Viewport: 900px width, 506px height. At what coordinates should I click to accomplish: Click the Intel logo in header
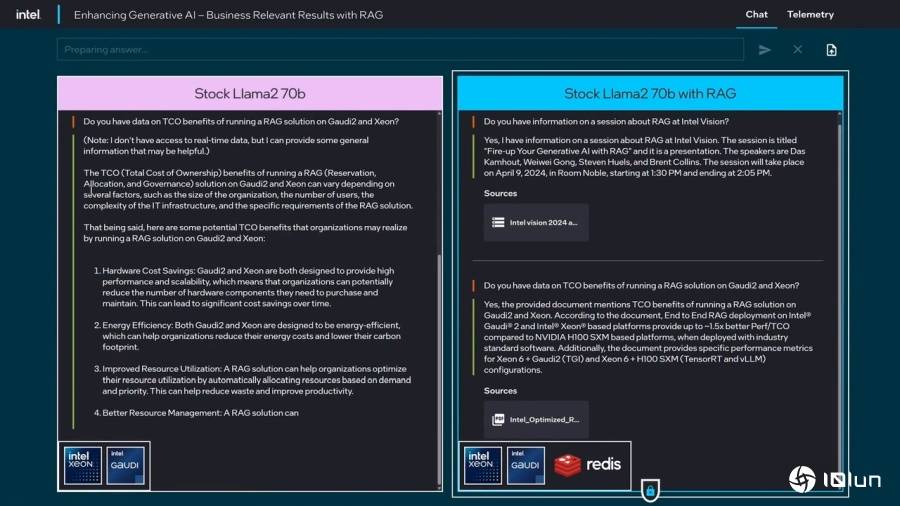(x=28, y=14)
